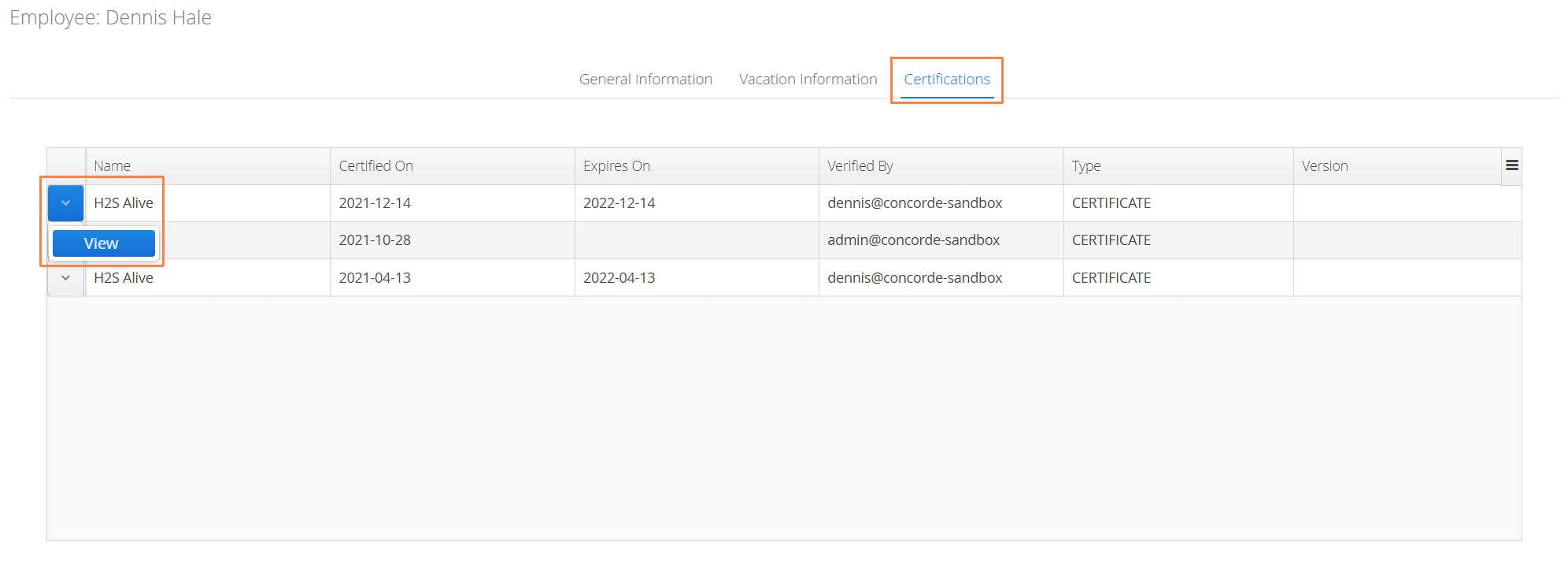Click the Employee: Dennis Hale heading
Screen dimensions: 1568x568
pos(110,18)
